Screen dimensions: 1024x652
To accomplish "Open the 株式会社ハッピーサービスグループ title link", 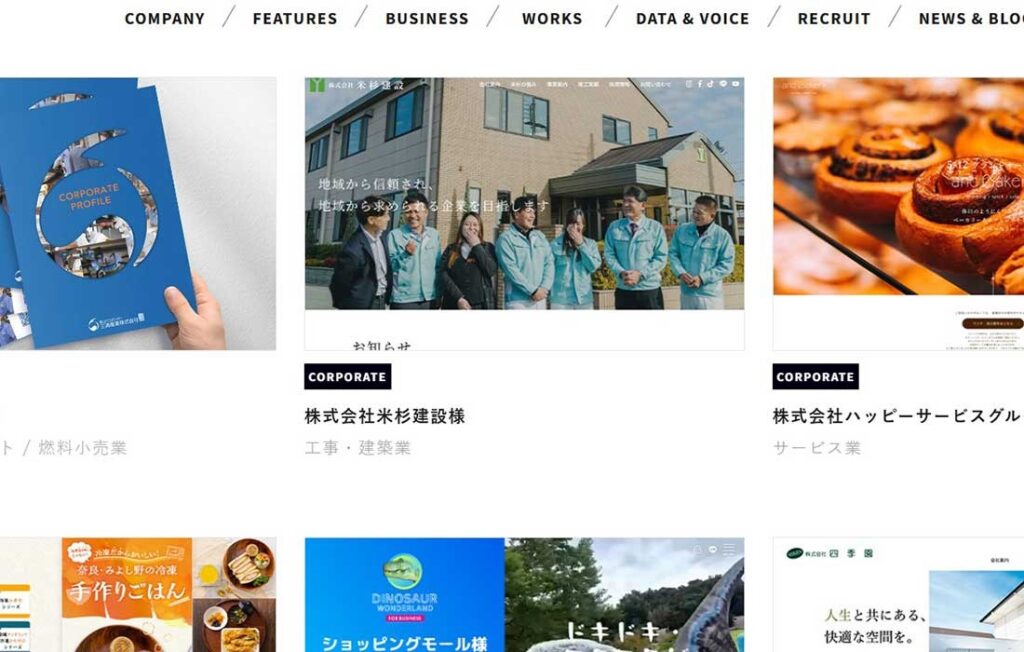I will tap(898, 416).
